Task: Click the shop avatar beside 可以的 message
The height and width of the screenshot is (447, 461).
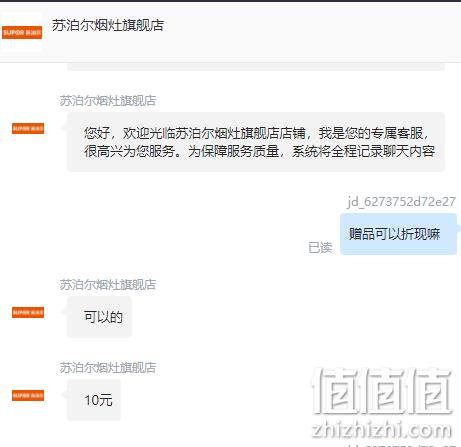Action: [x=28, y=312]
